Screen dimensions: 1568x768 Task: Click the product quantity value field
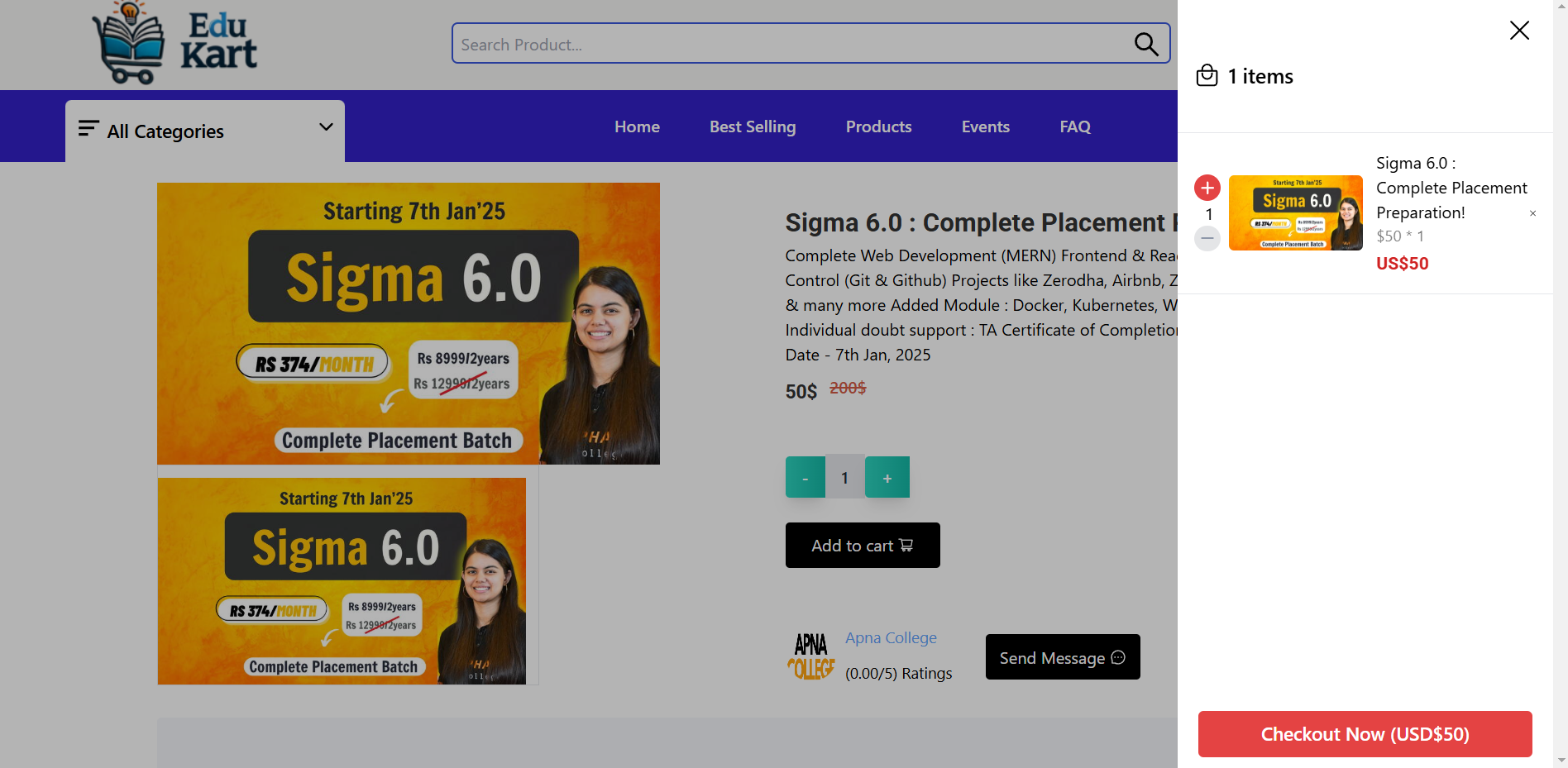point(845,477)
